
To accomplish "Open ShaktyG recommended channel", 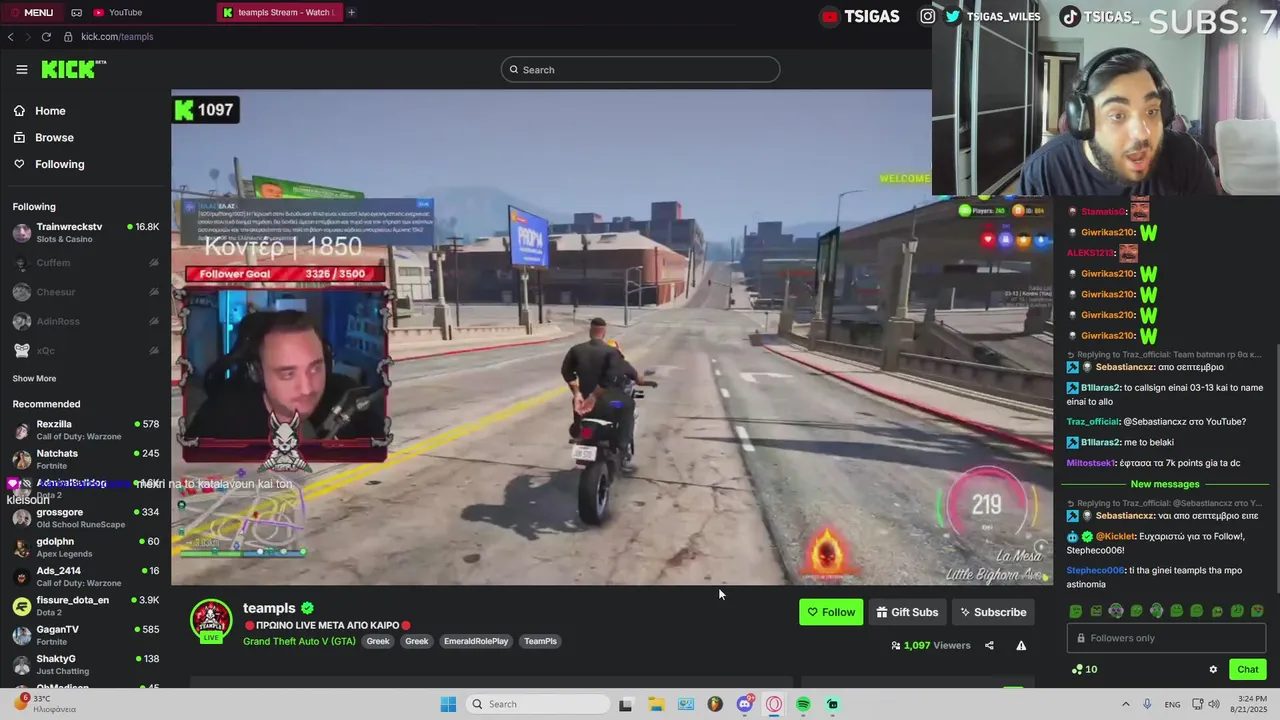I will 85,664.
